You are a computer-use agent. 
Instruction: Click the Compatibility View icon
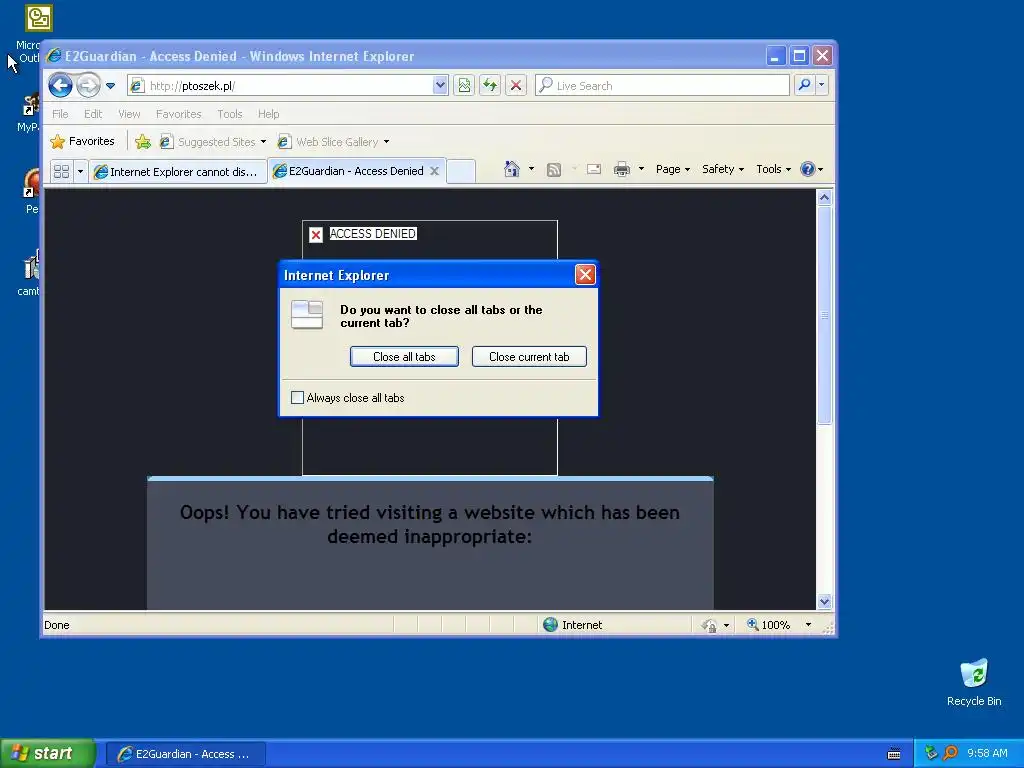[x=464, y=86]
